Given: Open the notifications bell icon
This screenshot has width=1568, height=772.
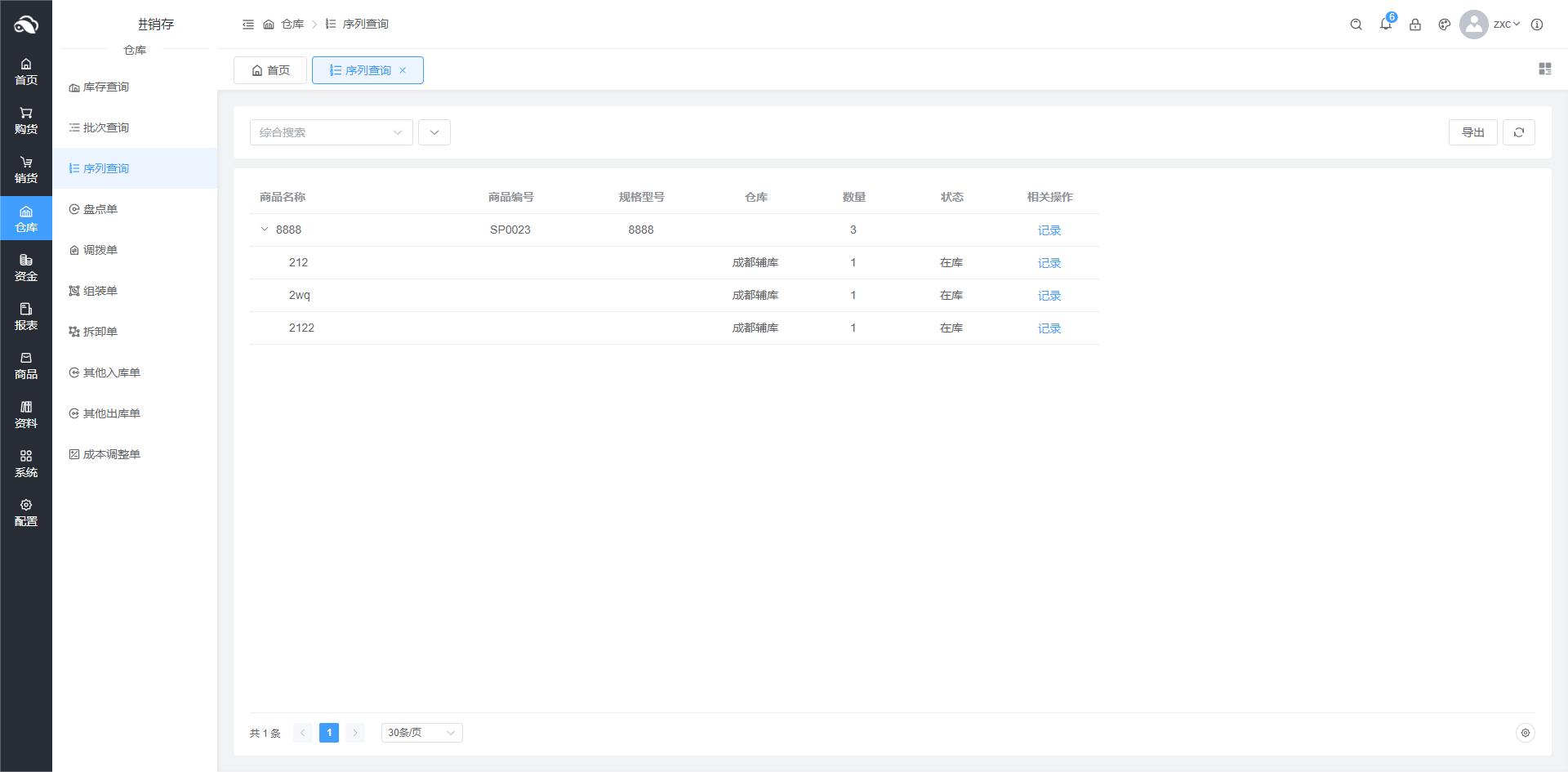Looking at the screenshot, I should 1386,25.
